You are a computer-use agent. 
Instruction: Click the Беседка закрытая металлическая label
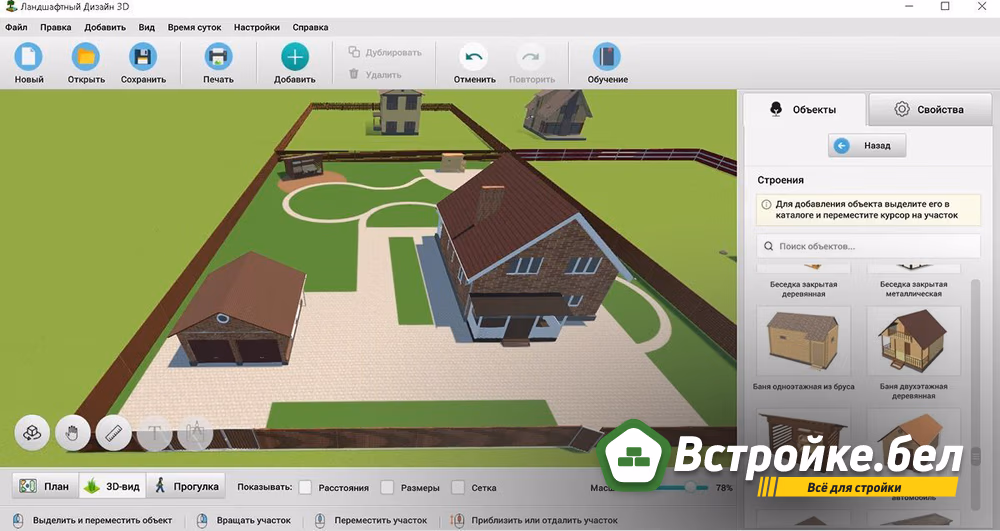[913, 289]
